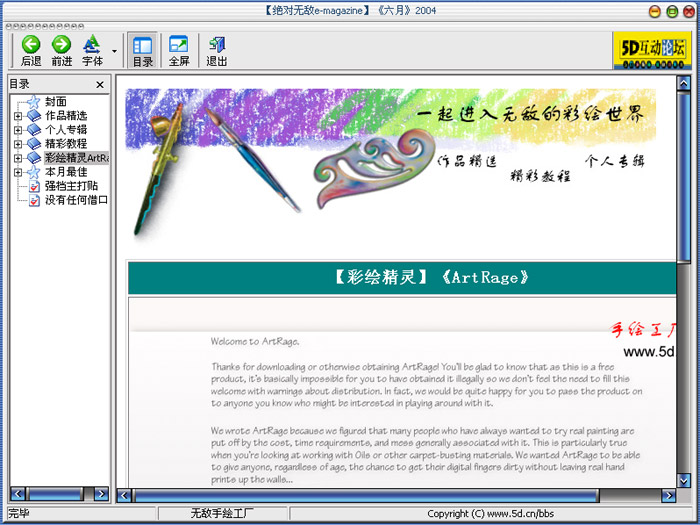This screenshot has height=525, width=700.
Task: Click the 退出 exit icon
Action: click(x=217, y=44)
